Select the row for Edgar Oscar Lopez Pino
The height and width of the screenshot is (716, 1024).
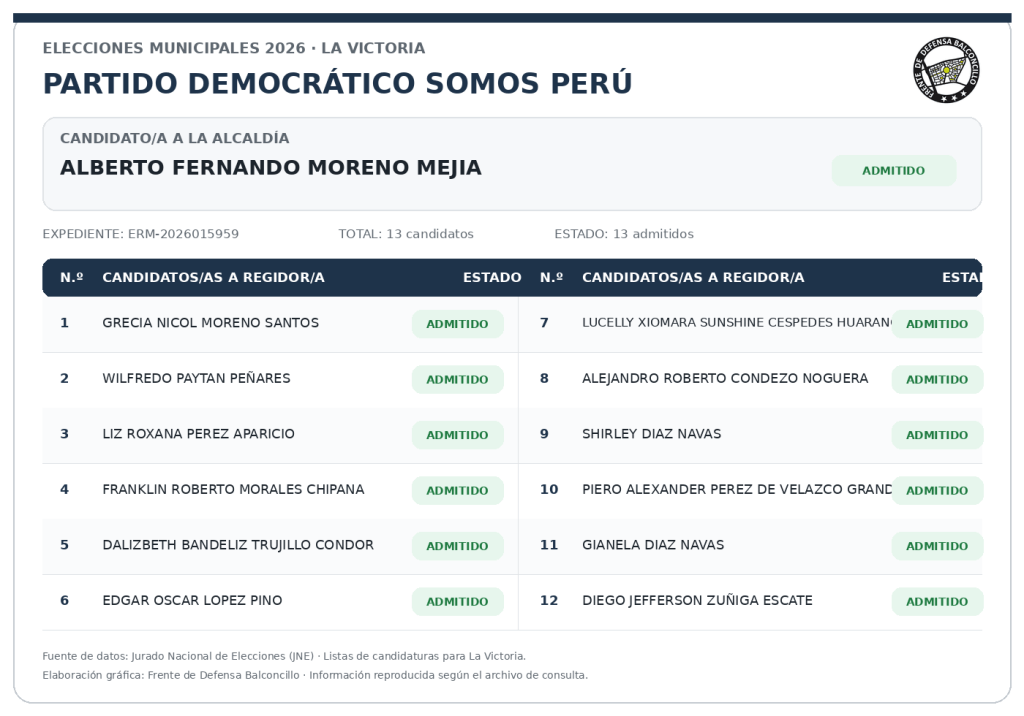[x=280, y=601]
